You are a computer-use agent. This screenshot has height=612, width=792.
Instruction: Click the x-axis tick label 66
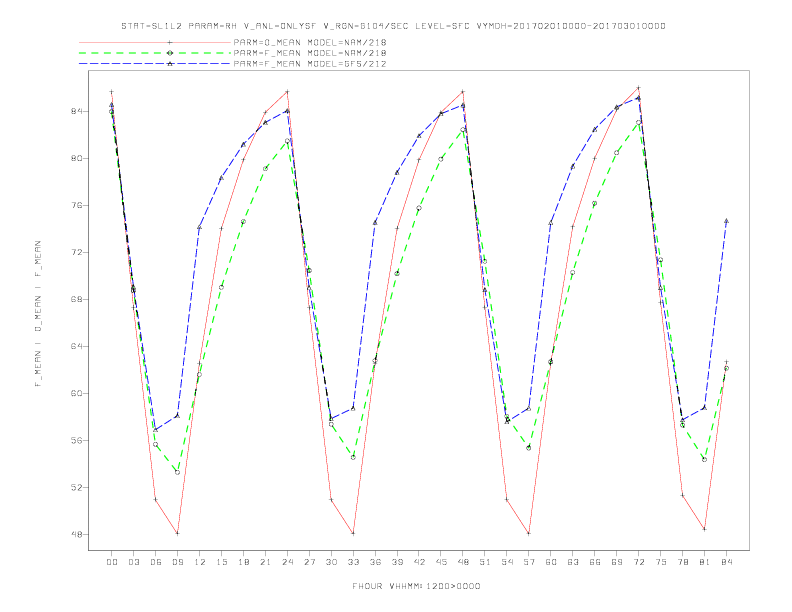click(x=595, y=562)
